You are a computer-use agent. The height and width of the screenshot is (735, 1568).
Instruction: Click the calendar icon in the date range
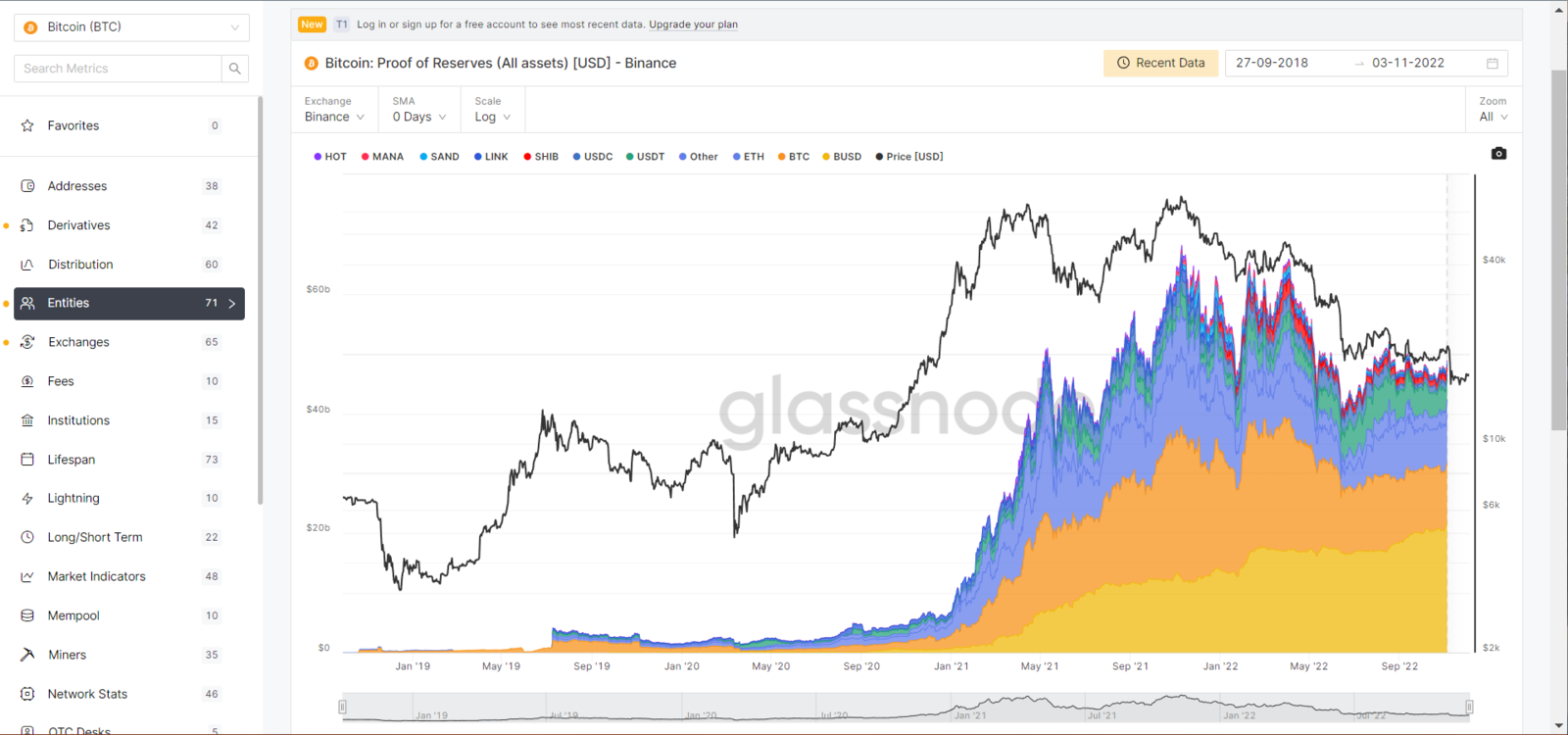pyautogui.click(x=1493, y=63)
